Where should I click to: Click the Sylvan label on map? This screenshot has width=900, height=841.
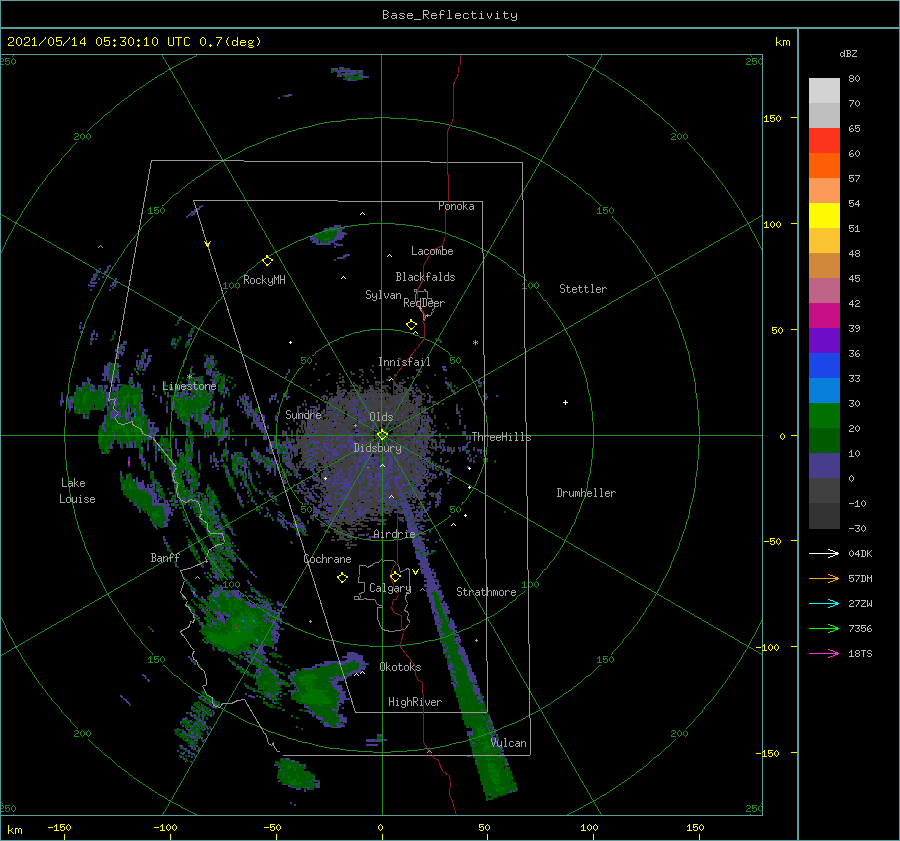coord(383,295)
